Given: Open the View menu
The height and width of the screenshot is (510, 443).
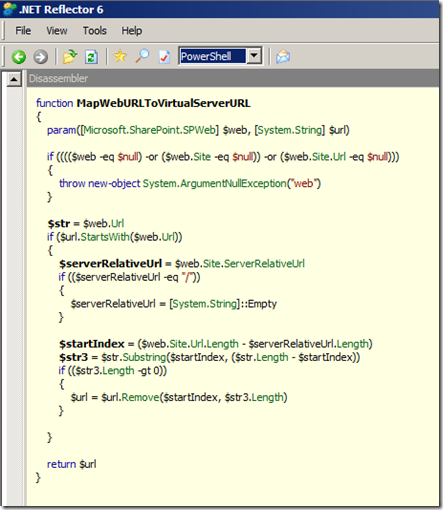Looking at the screenshot, I should (57, 31).
